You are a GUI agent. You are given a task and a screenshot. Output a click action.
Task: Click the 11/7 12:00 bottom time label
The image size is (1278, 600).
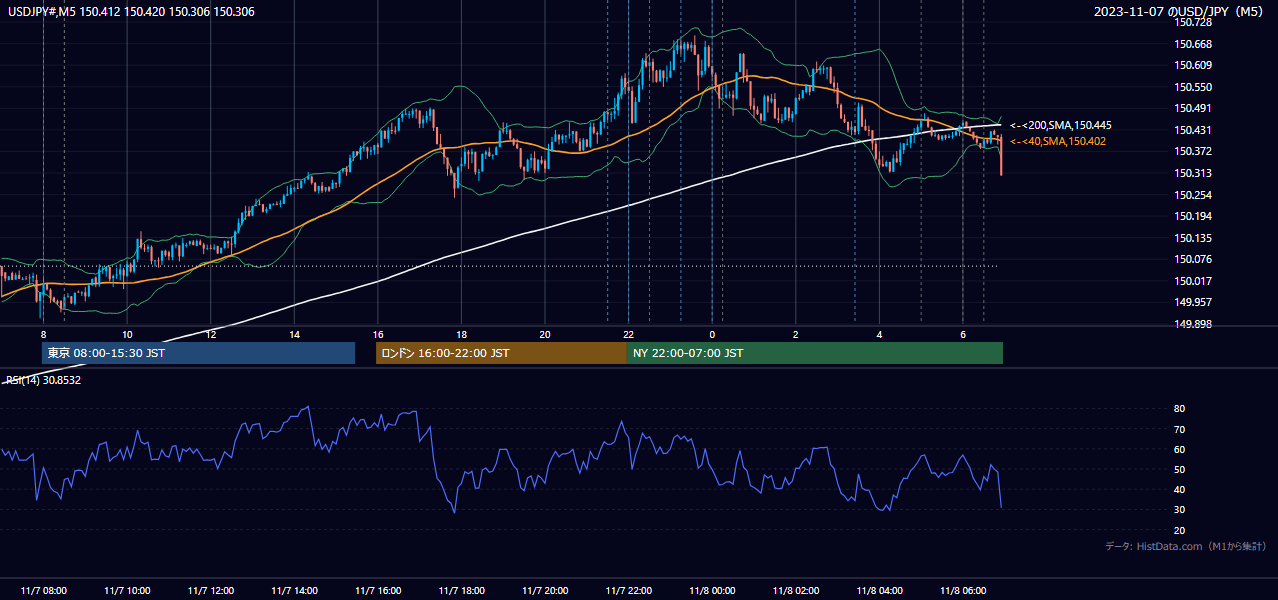pyautogui.click(x=210, y=591)
